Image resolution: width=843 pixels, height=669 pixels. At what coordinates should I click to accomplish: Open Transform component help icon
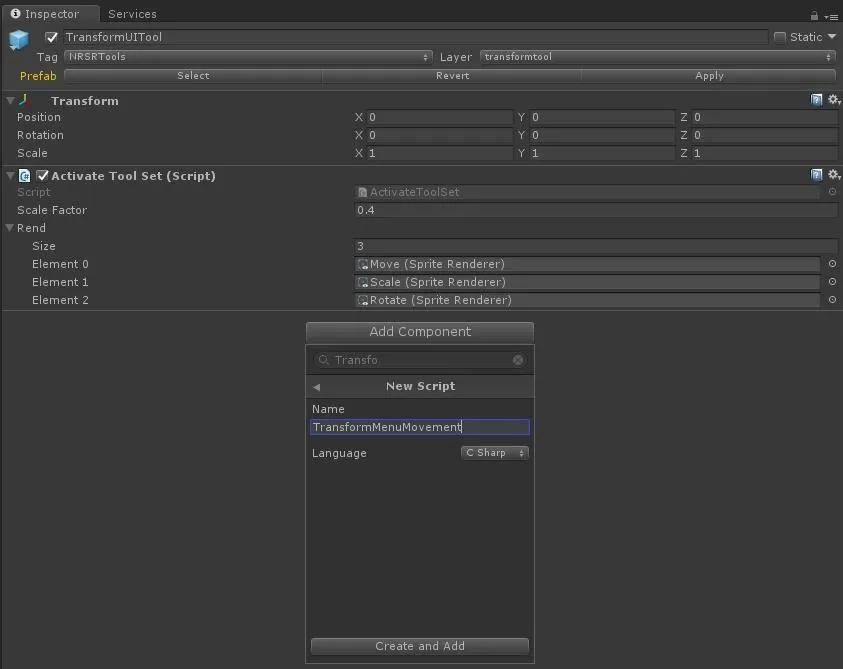(816, 100)
